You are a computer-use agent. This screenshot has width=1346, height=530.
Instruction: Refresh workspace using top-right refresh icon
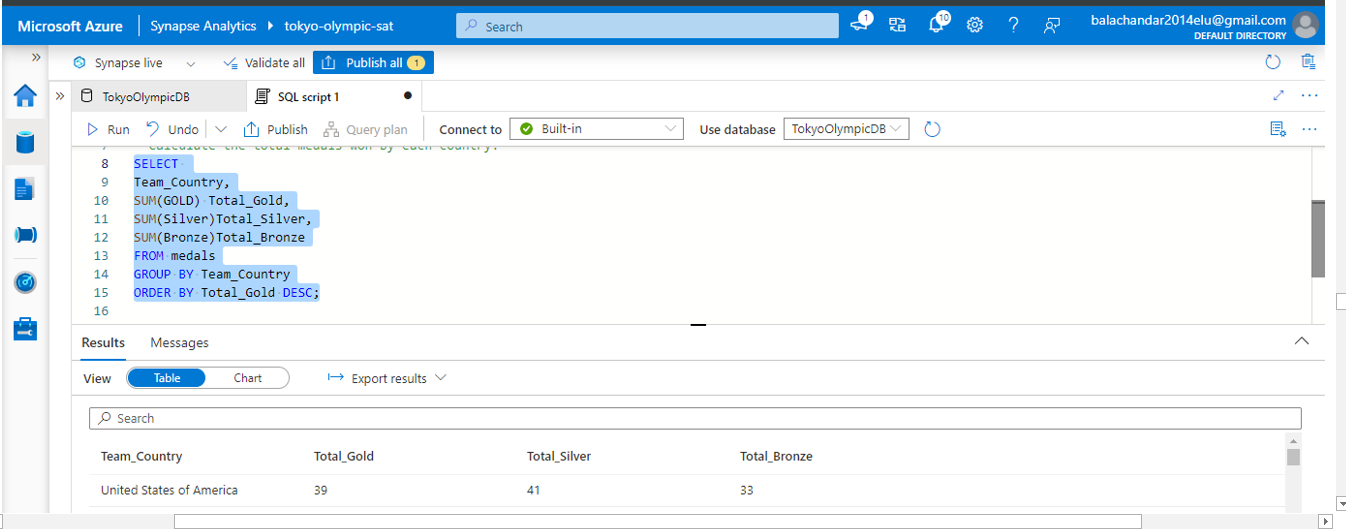tap(1273, 62)
